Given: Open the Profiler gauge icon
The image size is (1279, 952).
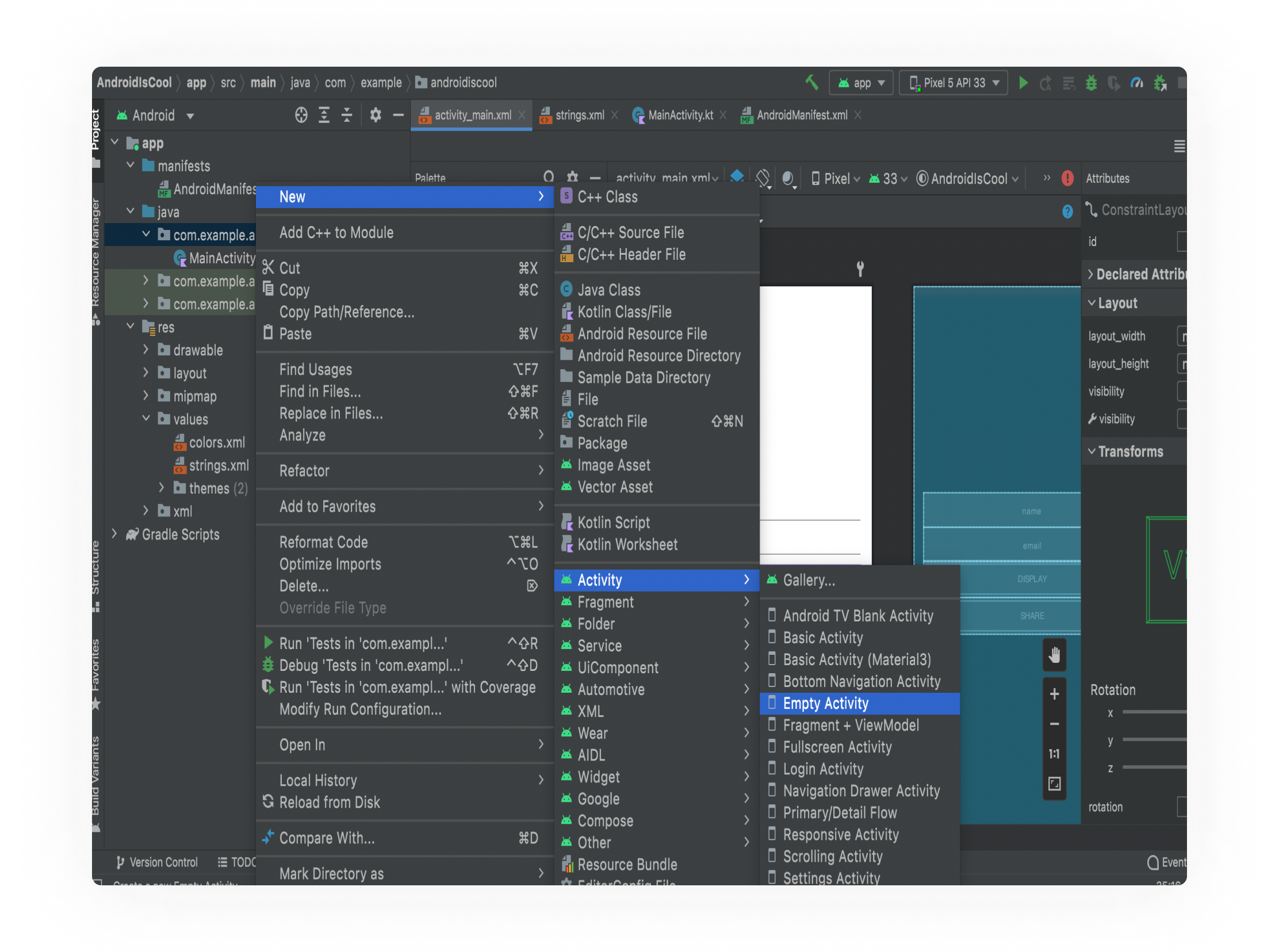Looking at the screenshot, I should tap(1136, 83).
